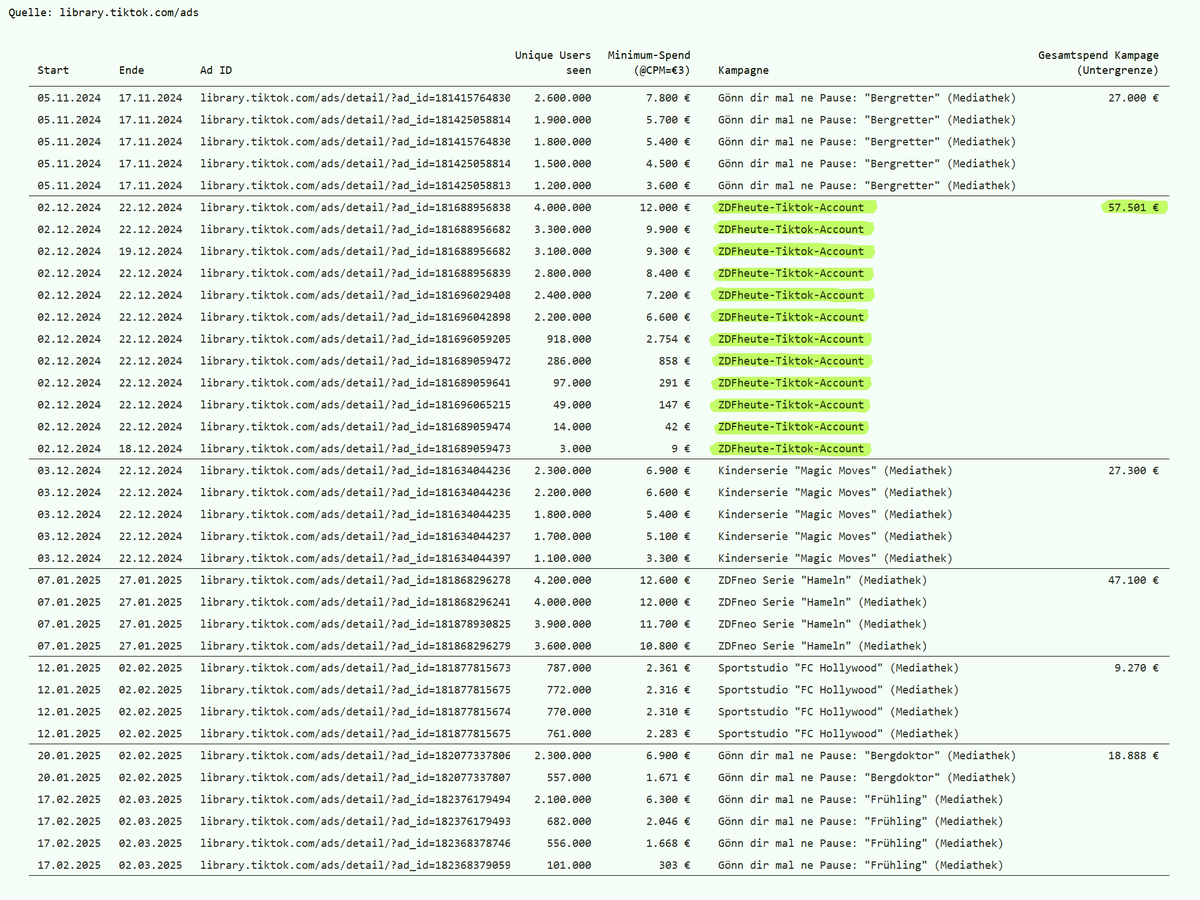Click the minimum spend "9.900 €"
Image resolution: width=1200 pixels, height=900 pixels.
(668, 230)
